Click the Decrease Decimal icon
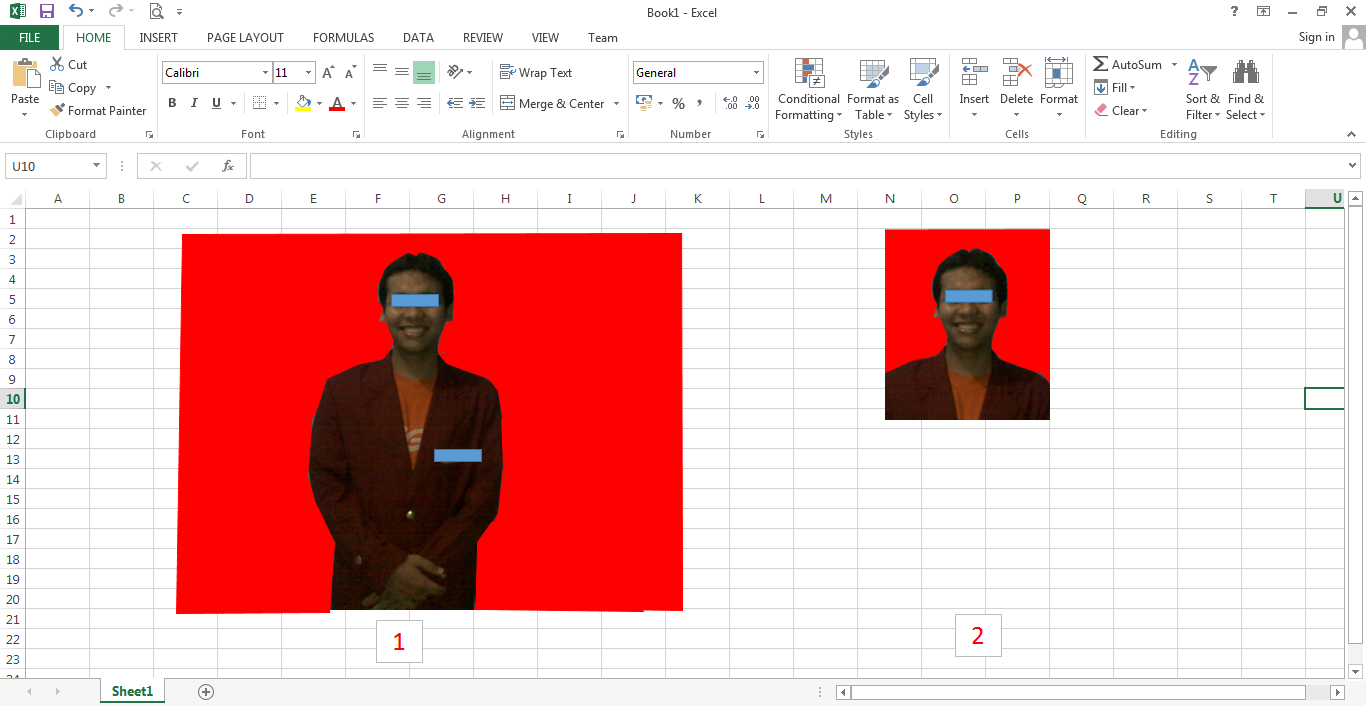 (x=754, y=103)
